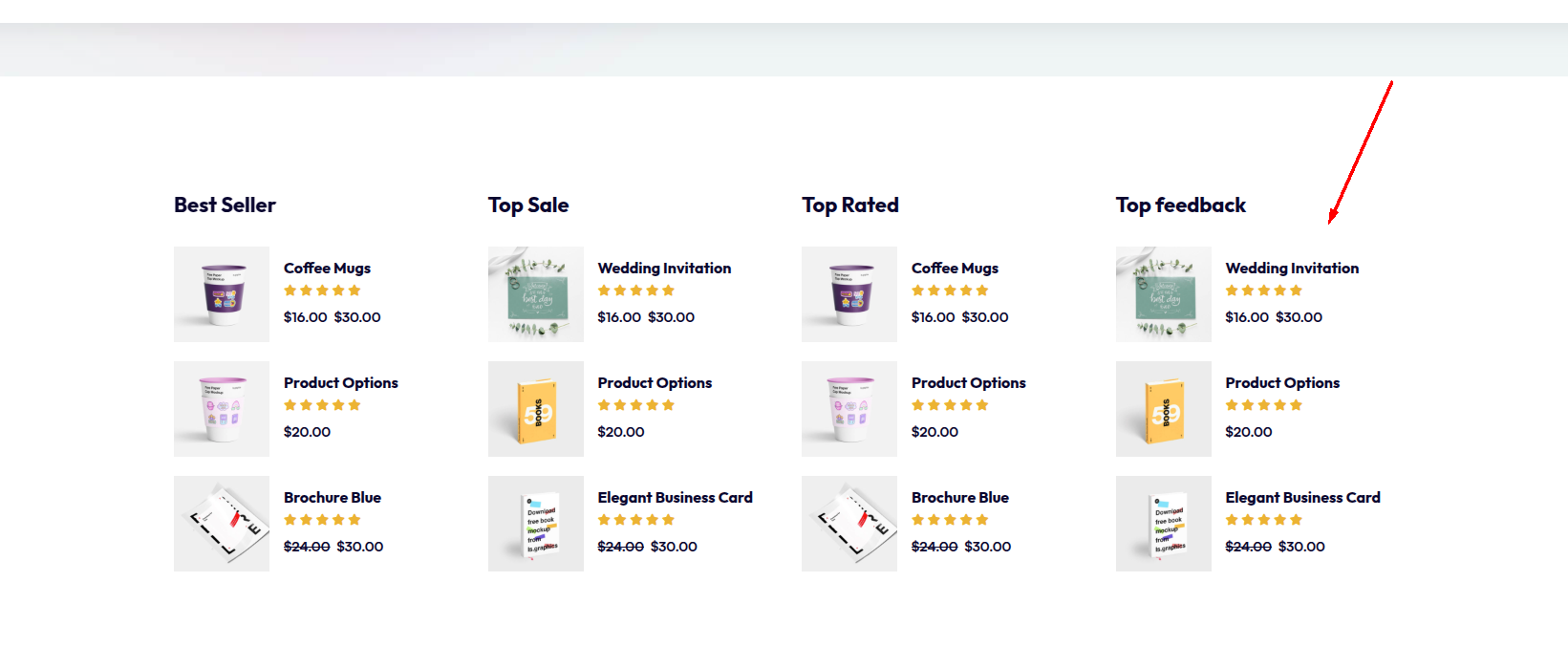Viewport: 1568px width, 668px height.
Task: Click stars under Top Sale Elegant Business Card
Action: 635,520
